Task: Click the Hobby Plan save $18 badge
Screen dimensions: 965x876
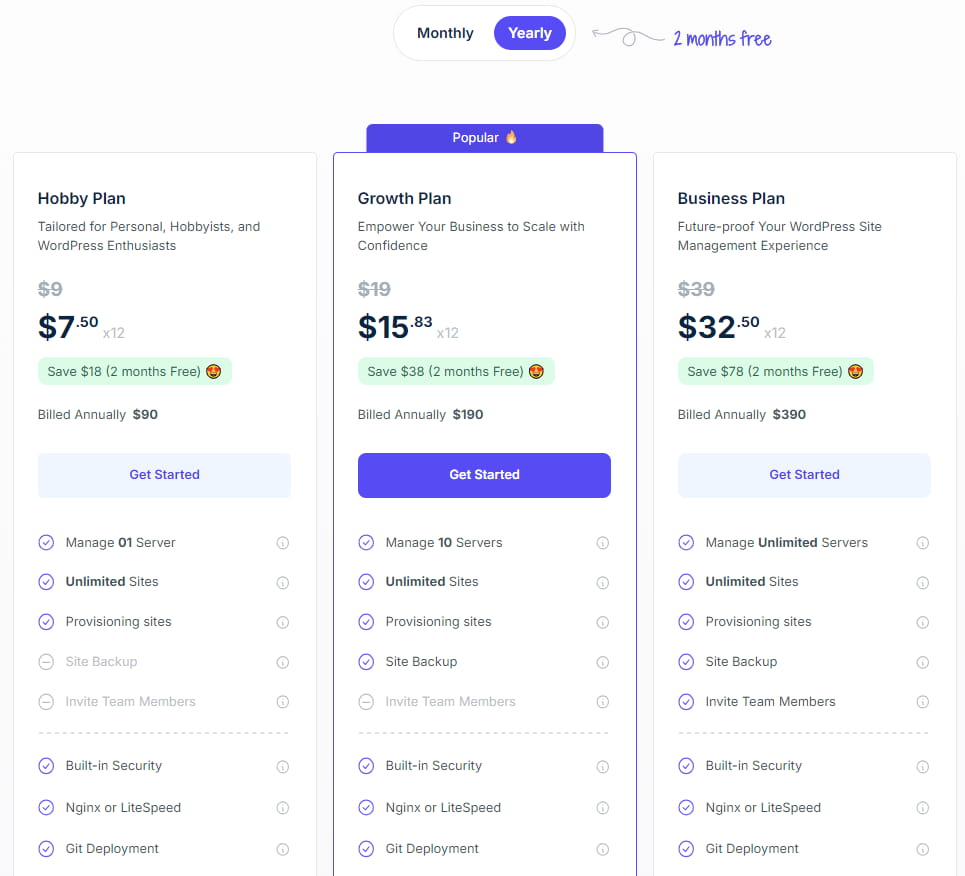Action: (x=134, y=371)
